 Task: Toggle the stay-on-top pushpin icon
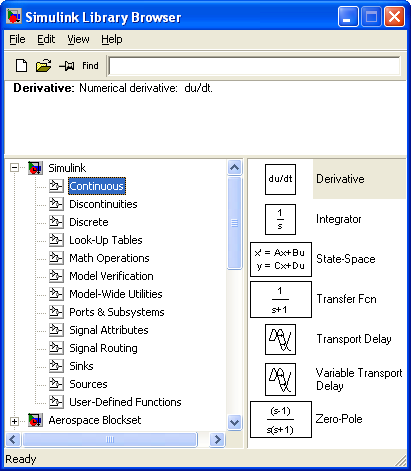click(67, 66)
